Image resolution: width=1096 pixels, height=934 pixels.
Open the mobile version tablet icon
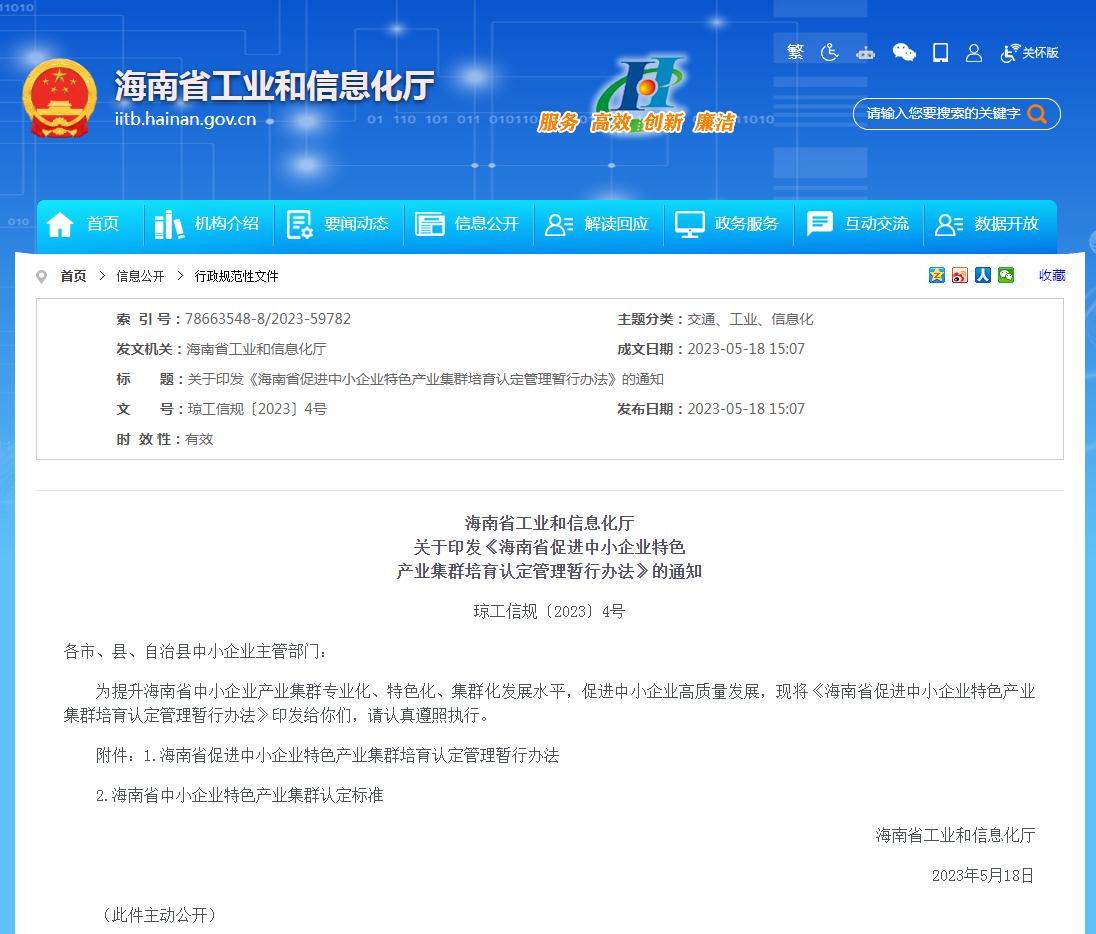click(940, 52)
